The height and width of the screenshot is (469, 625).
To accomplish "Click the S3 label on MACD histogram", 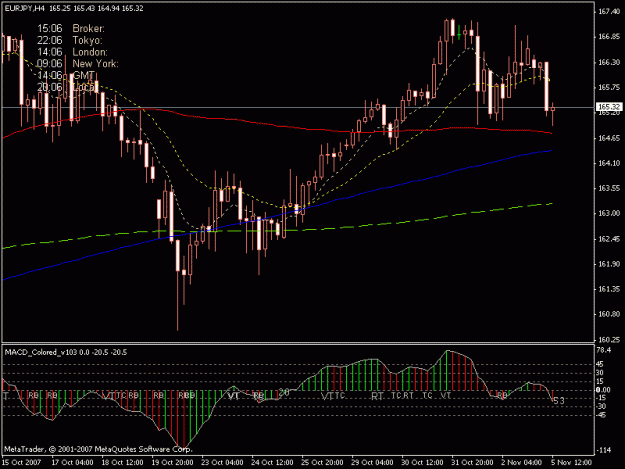I will [559, 401].
